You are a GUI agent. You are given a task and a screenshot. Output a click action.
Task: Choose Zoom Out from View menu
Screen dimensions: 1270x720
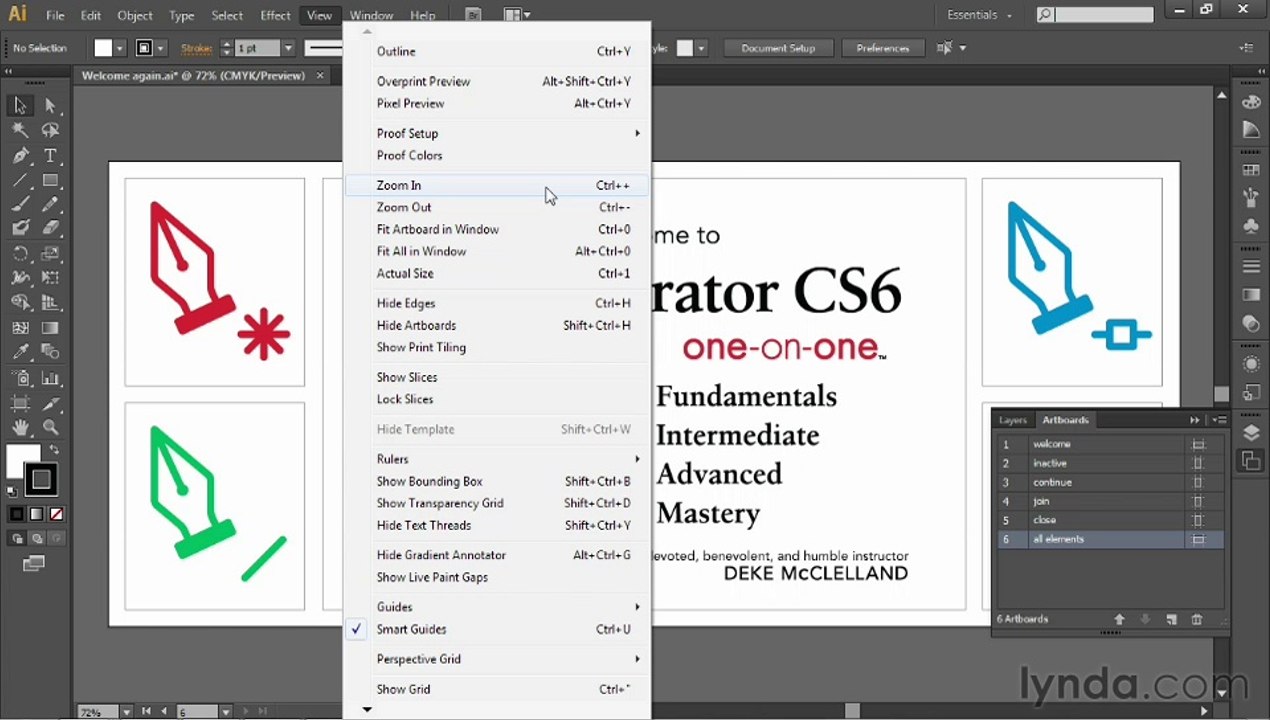coord(497,207)
